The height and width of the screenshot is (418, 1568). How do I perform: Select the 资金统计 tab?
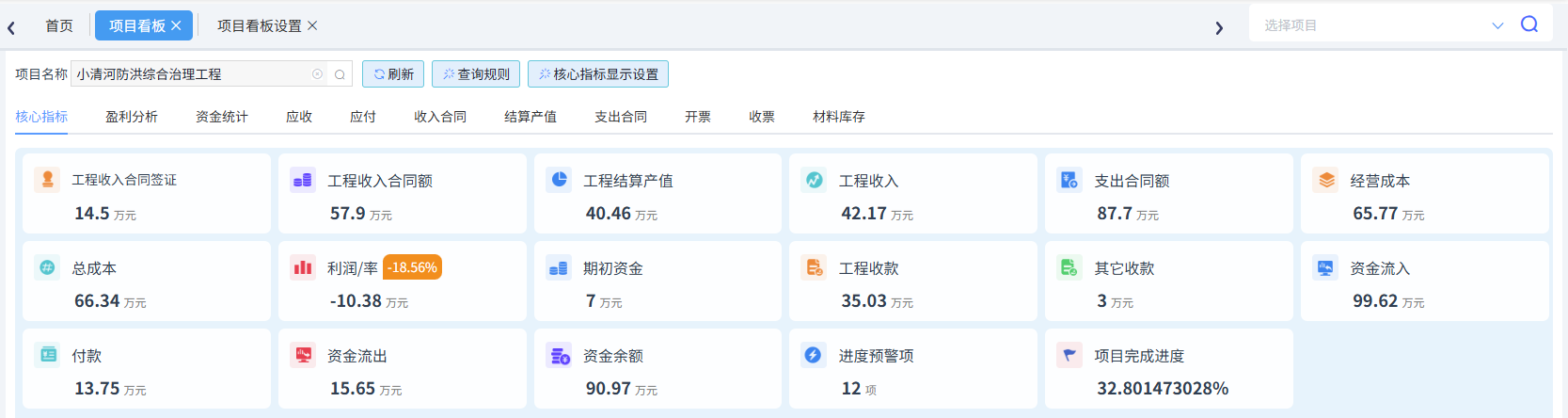[222, 117]
